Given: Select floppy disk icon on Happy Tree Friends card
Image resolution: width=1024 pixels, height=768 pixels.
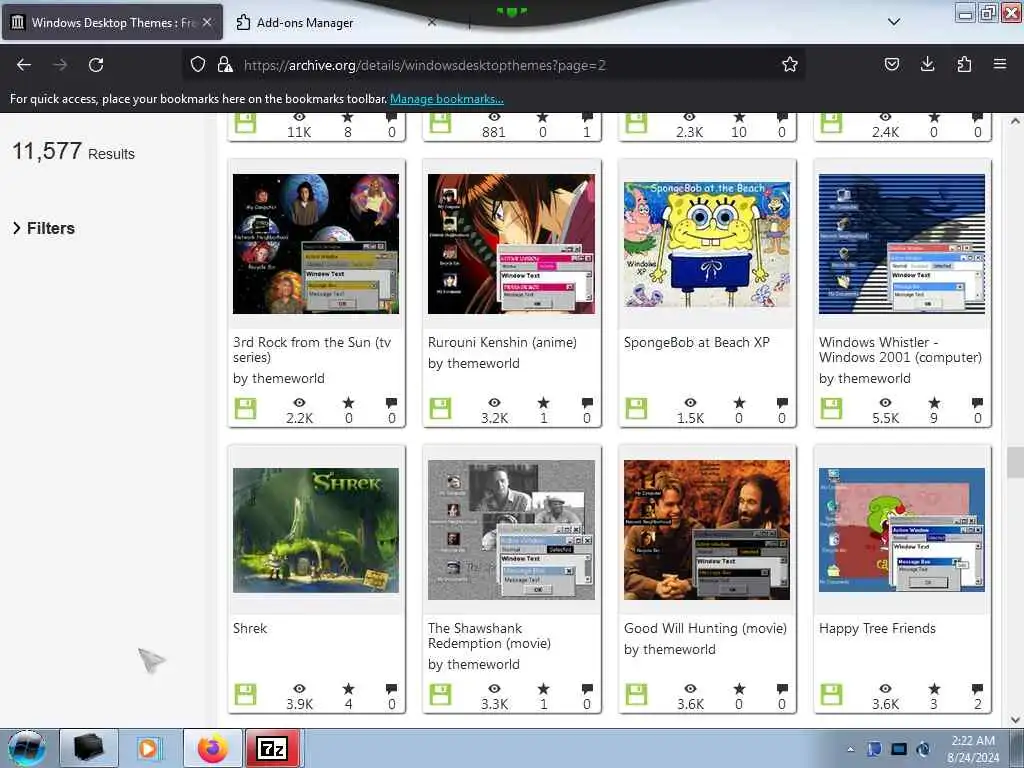Looking at the screenshot, I should click(831, 694).
